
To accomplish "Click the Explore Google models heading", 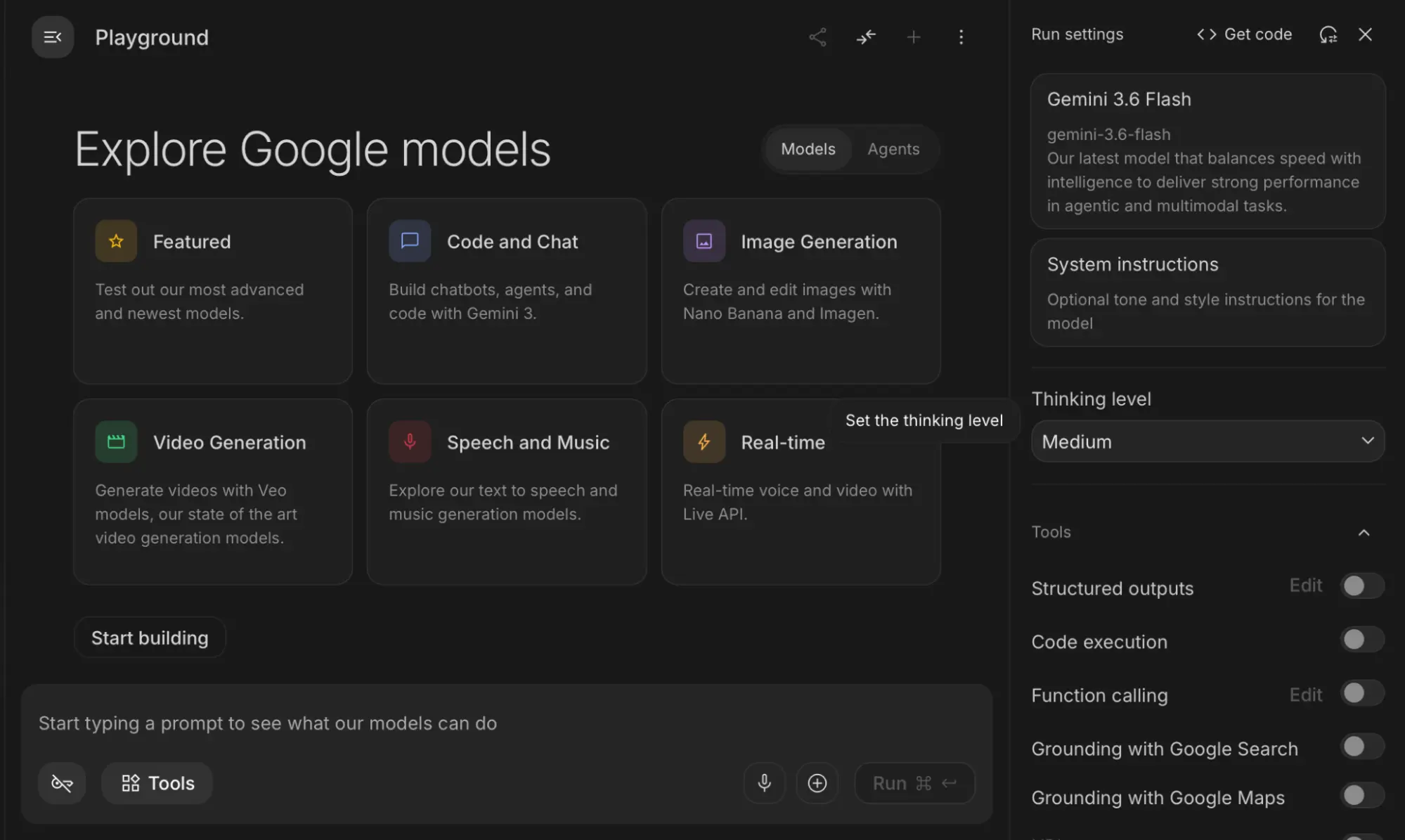I will [x=313, y=149].
